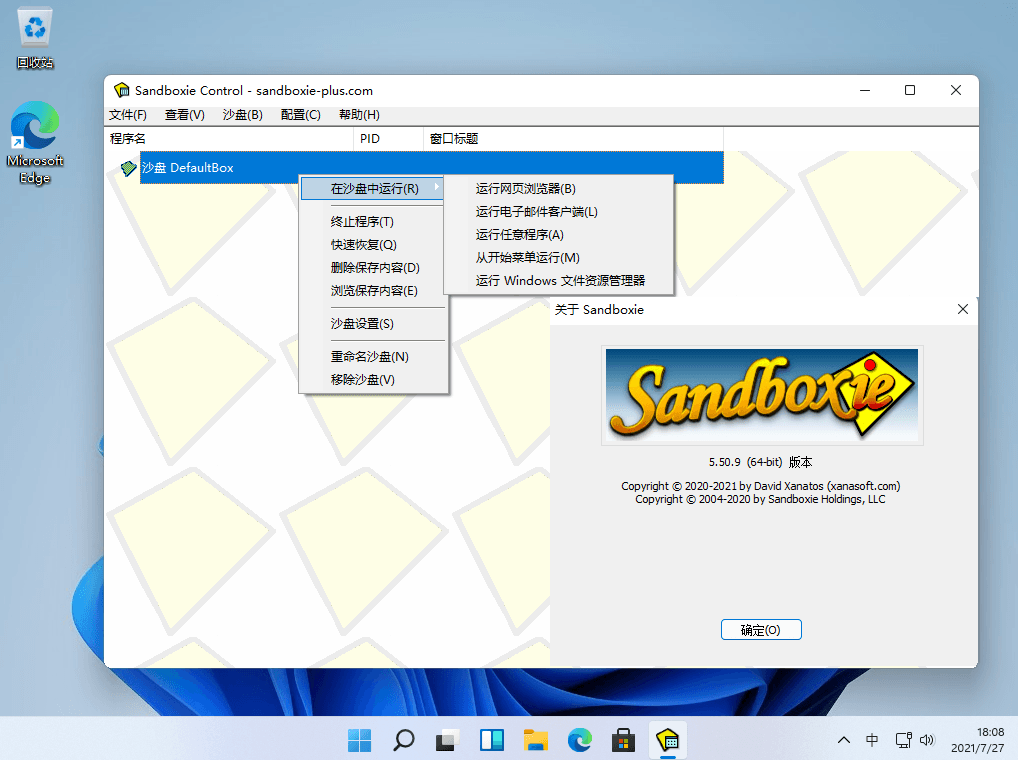1018x760 pixels.
Task: Open the Microsoft Edge desktop shortcut
Action: point(35,142)
